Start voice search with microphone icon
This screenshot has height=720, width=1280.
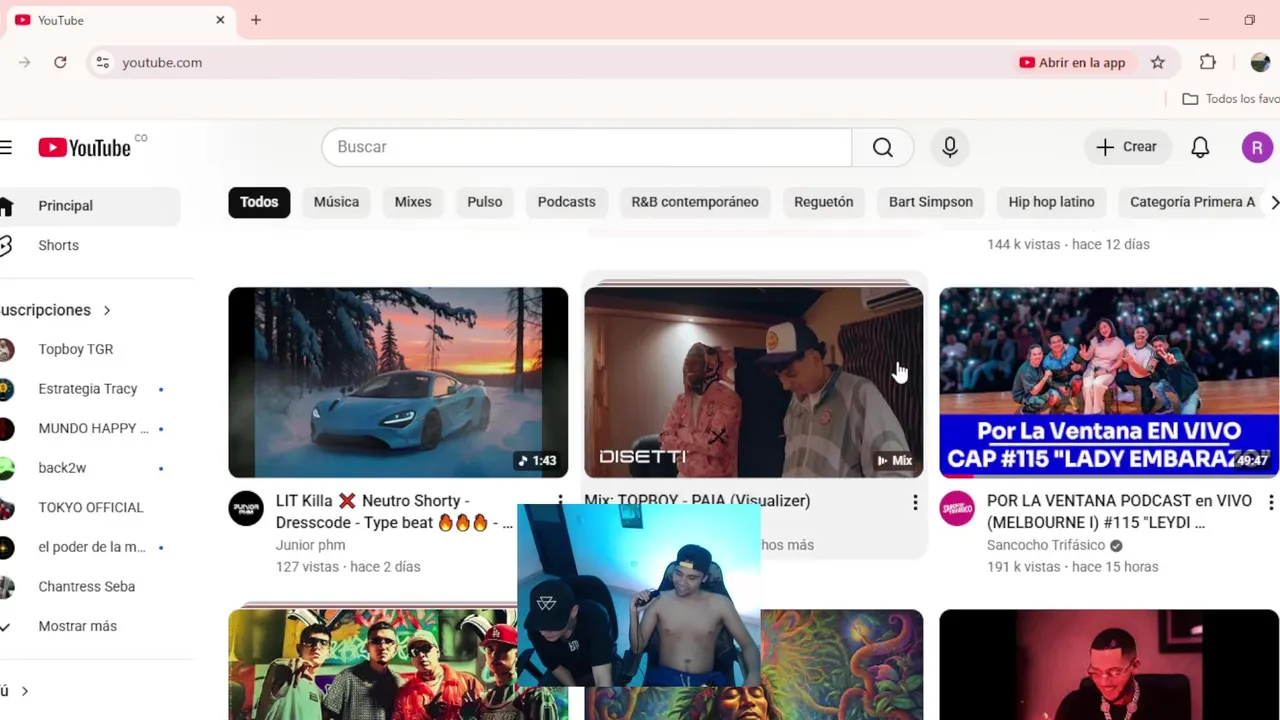coord(950,147)
